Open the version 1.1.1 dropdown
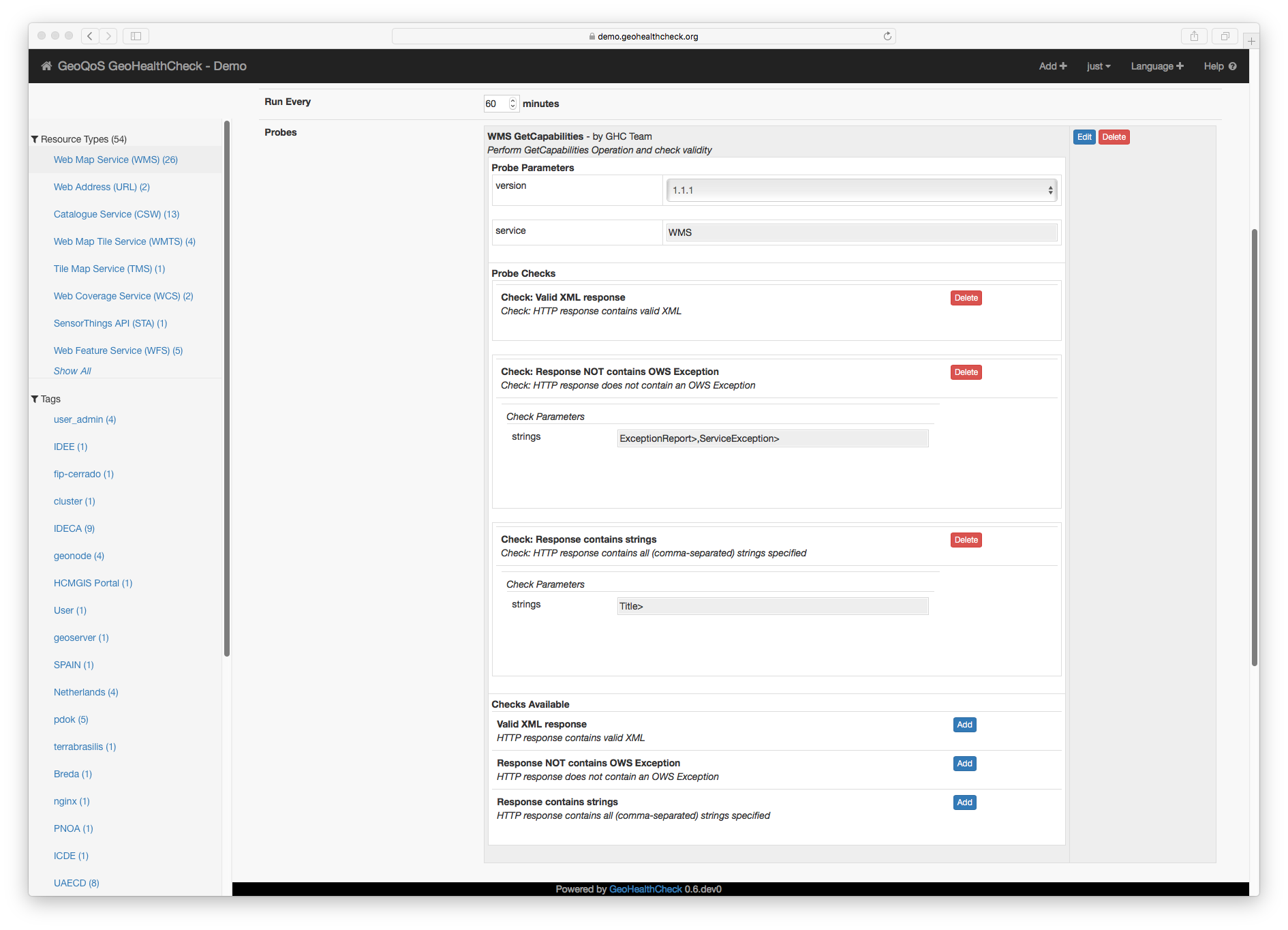Image resolution: width=1288 pixels, height=930 pixels. point(861,190)
